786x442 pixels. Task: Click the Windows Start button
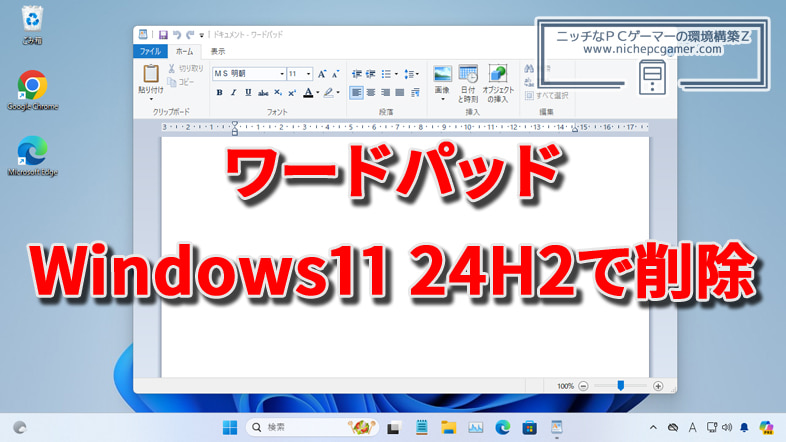[x=230, y=427]
